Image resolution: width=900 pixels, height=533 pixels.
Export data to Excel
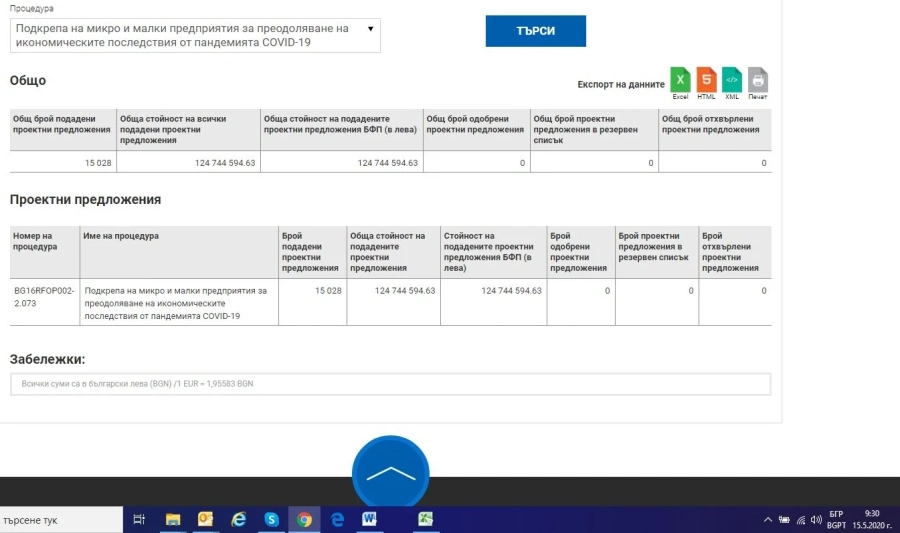coord(680,83)
